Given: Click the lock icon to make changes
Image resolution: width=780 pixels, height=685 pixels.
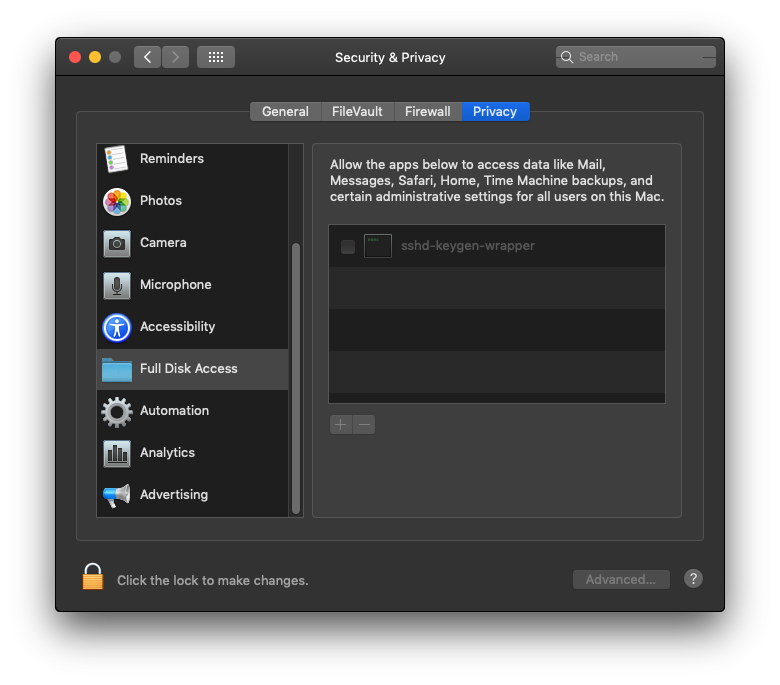Looking at the screenshot, I should tap(93, 577).
